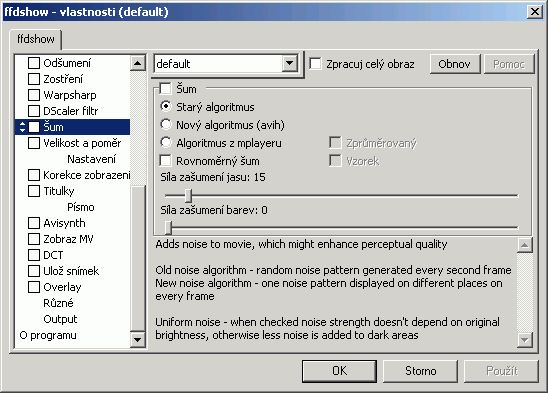548x393 pixels.
Task: Switch to the ffdshow tab
Action: coord(36,39)
